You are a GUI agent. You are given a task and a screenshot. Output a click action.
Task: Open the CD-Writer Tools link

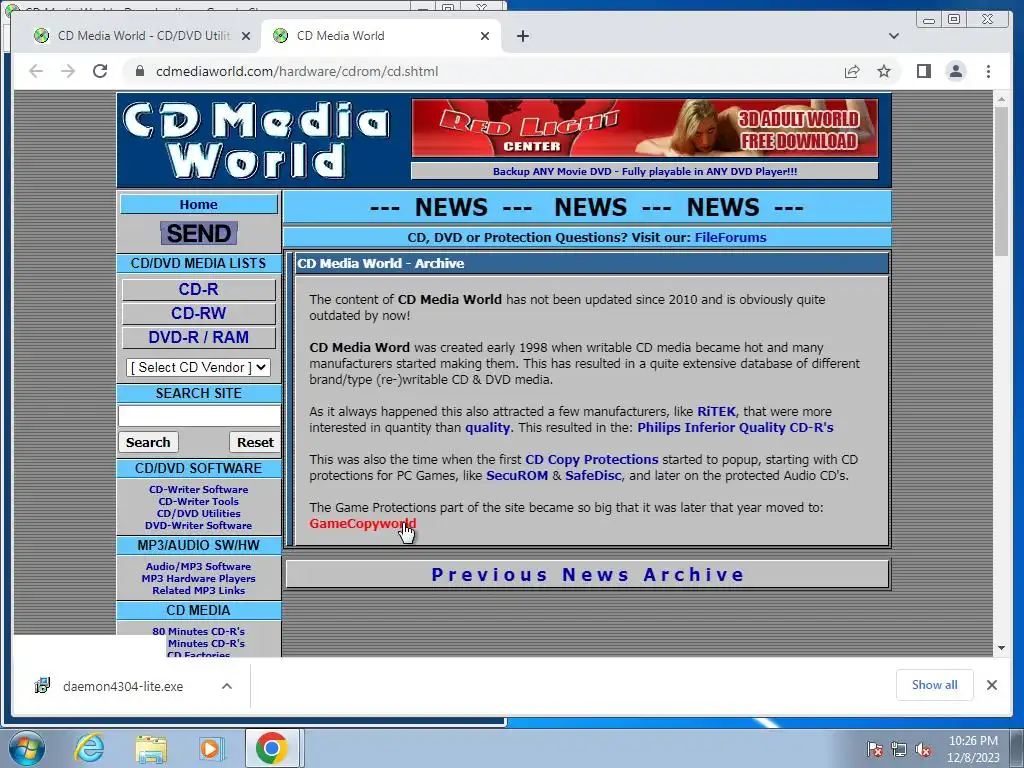[x=199, y=502]
